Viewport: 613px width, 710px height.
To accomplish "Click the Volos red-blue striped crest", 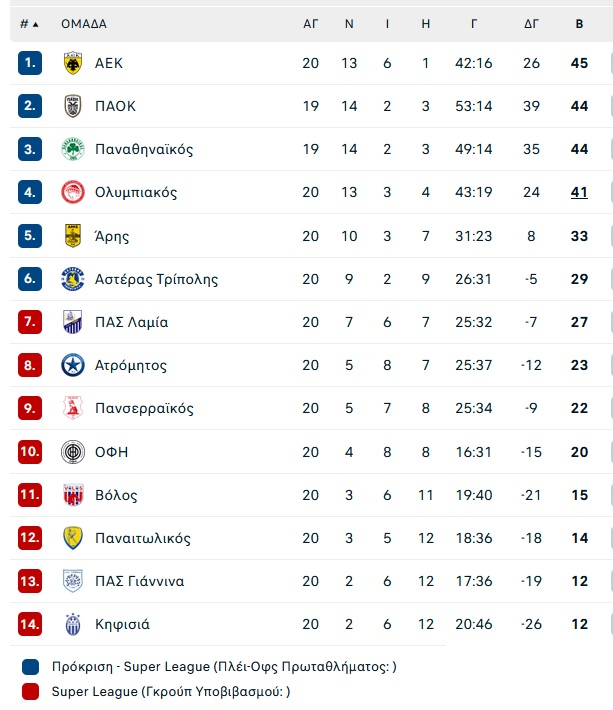I will tap(72, 495).
